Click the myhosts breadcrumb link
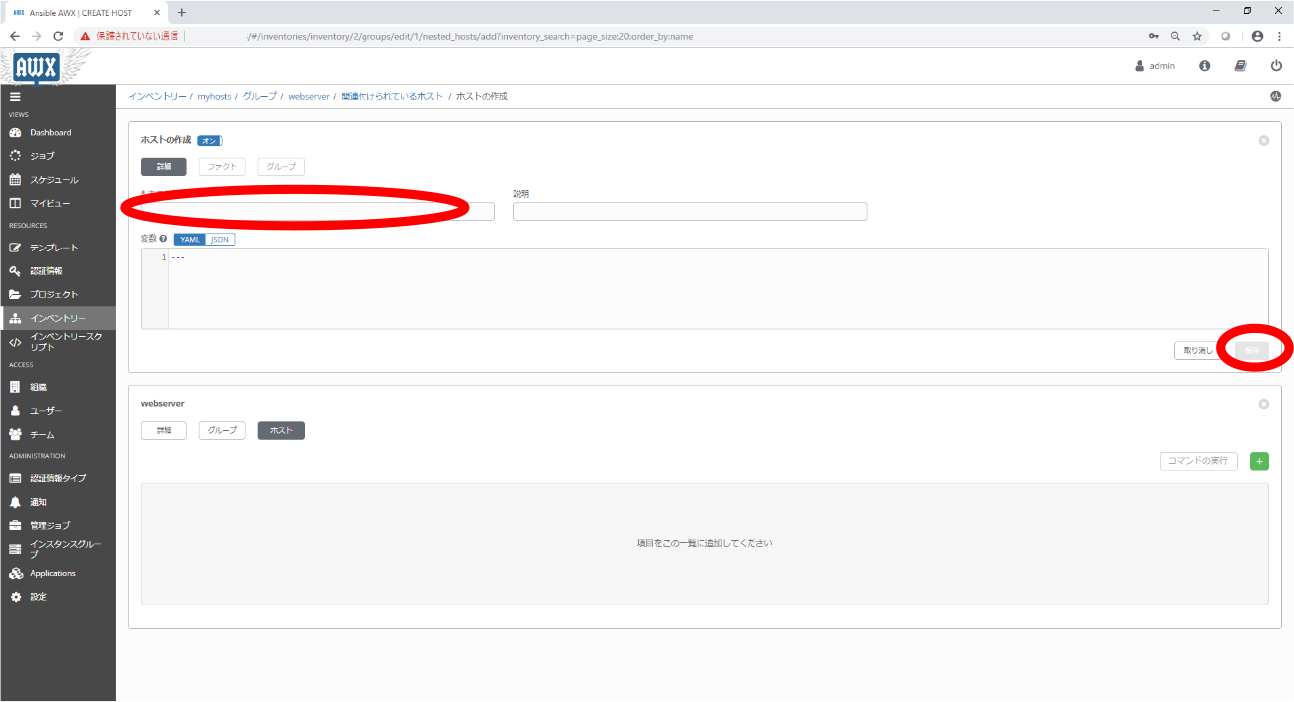This screenshot has width=1294, height=702. (214, 97)
